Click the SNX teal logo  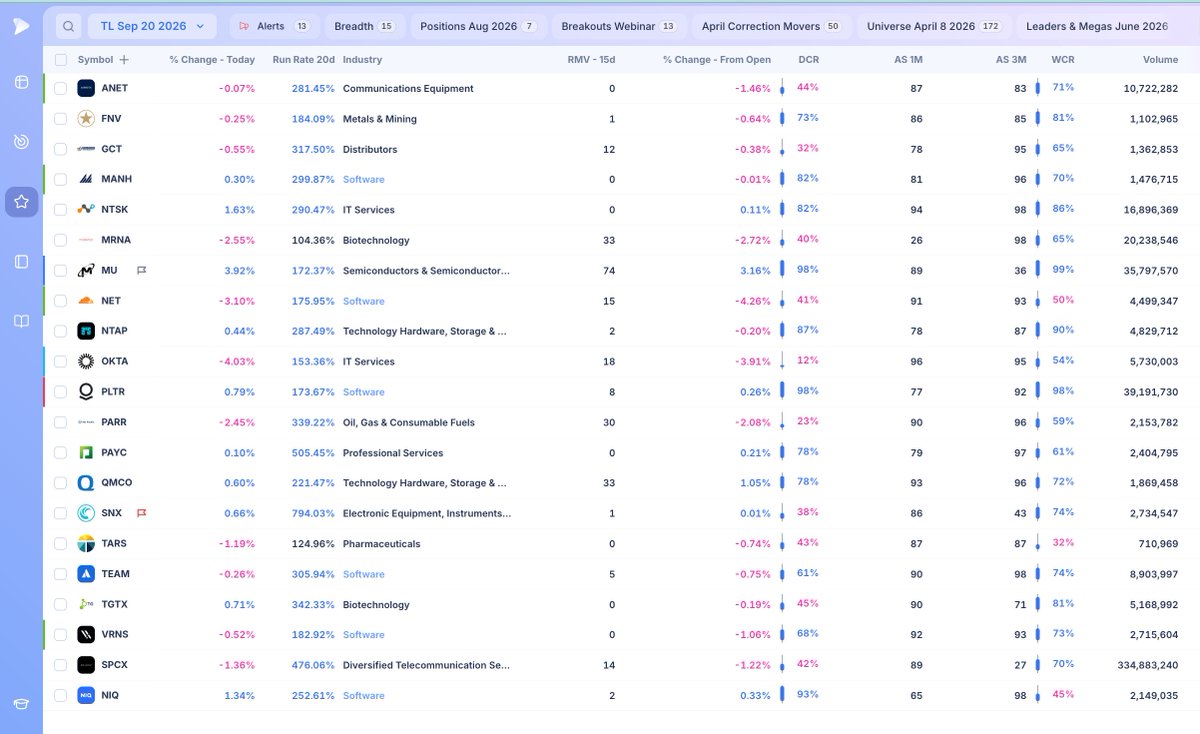pyautogui.click(x=86, y=513)
